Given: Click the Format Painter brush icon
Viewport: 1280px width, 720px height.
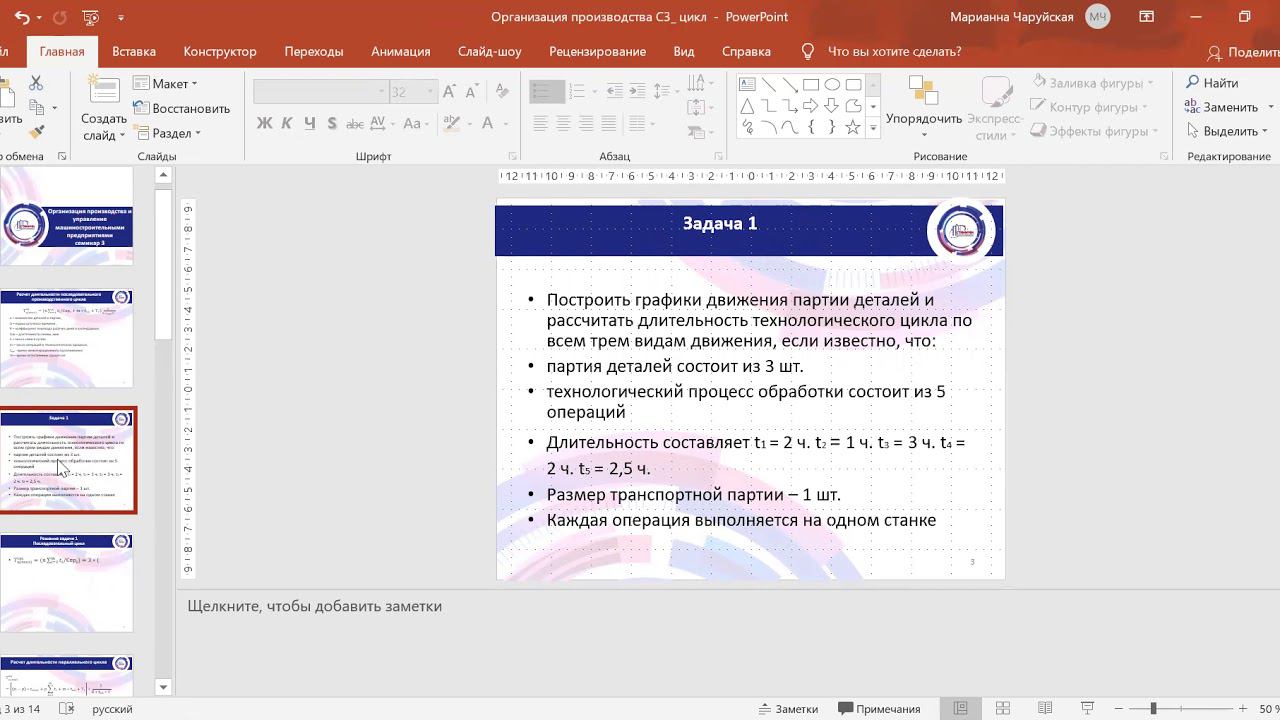Looking at the screenshot, I should (x=37, y=131).
